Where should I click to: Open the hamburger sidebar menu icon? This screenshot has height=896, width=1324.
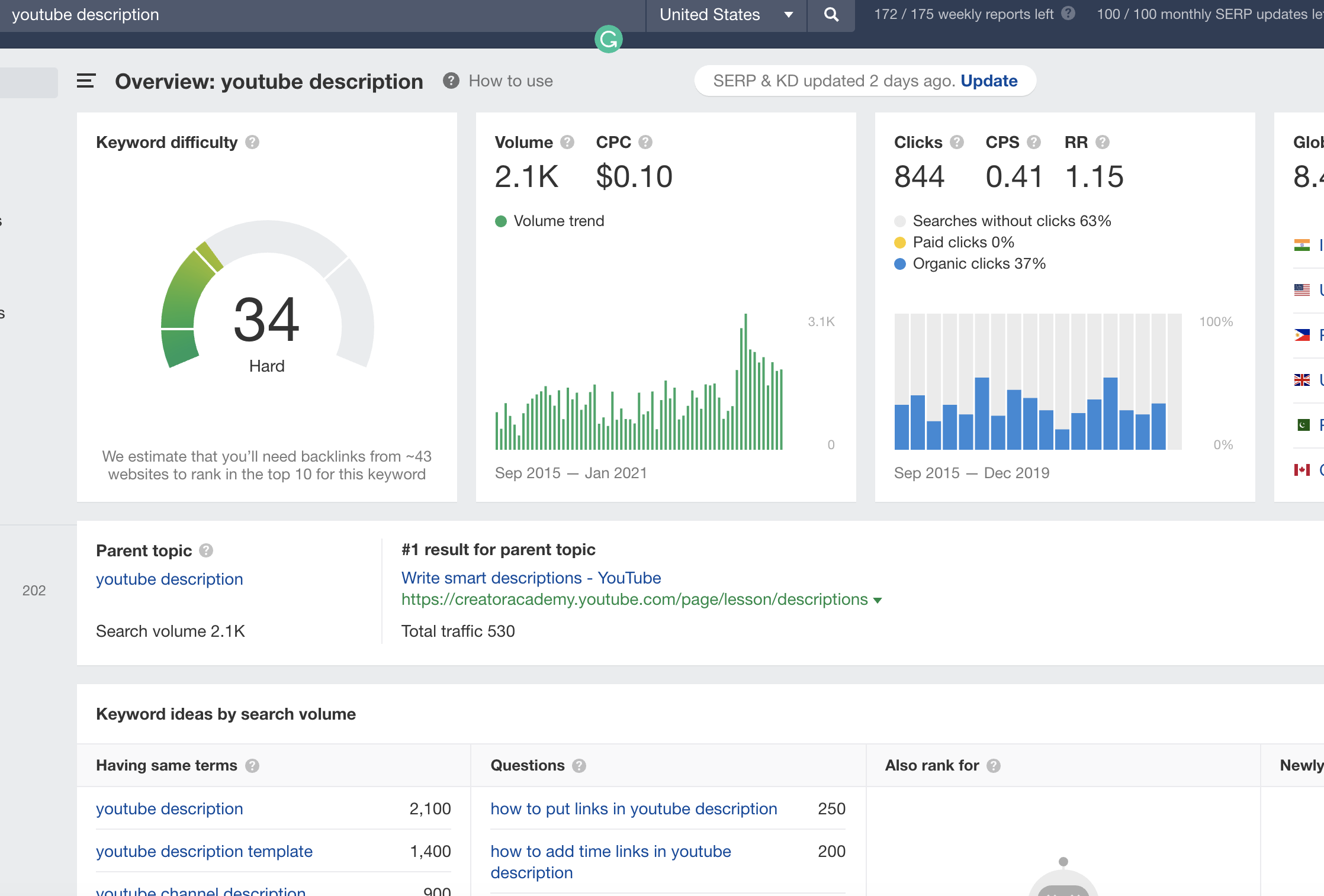[86, 81]
